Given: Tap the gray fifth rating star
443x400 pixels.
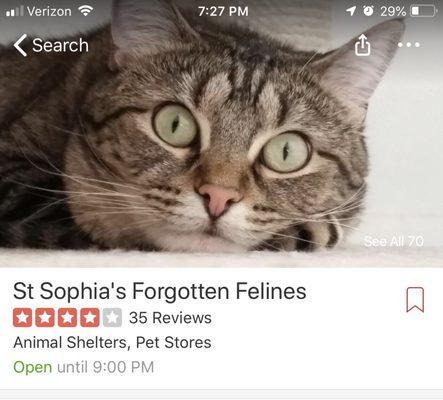Looking at the screenshot, I should click(112, 318).
